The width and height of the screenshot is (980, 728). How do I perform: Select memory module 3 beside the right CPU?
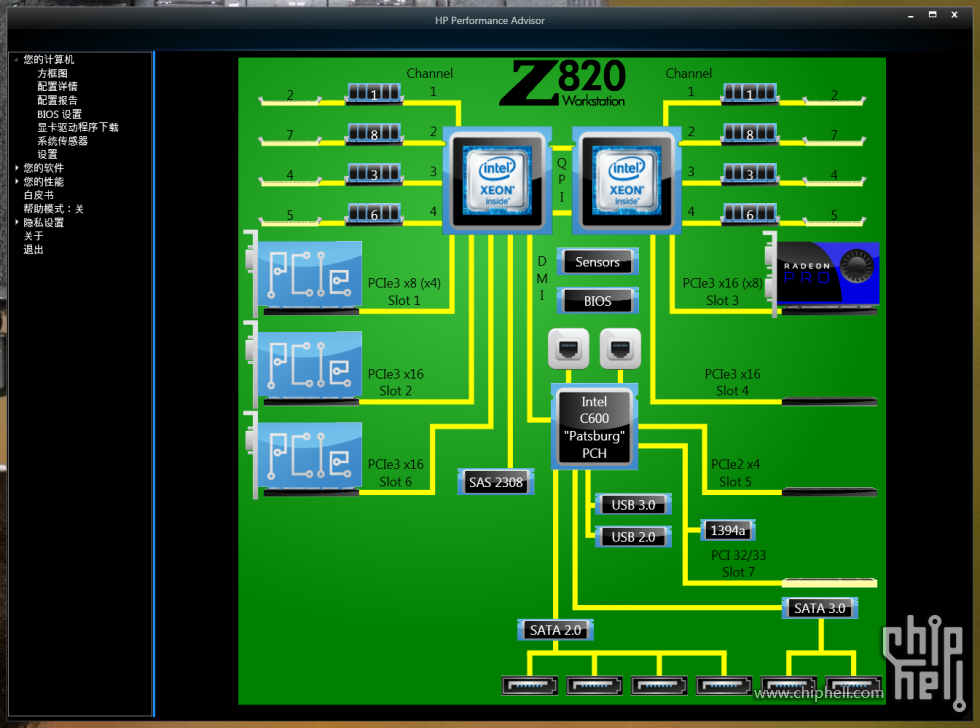click(750, 173)
